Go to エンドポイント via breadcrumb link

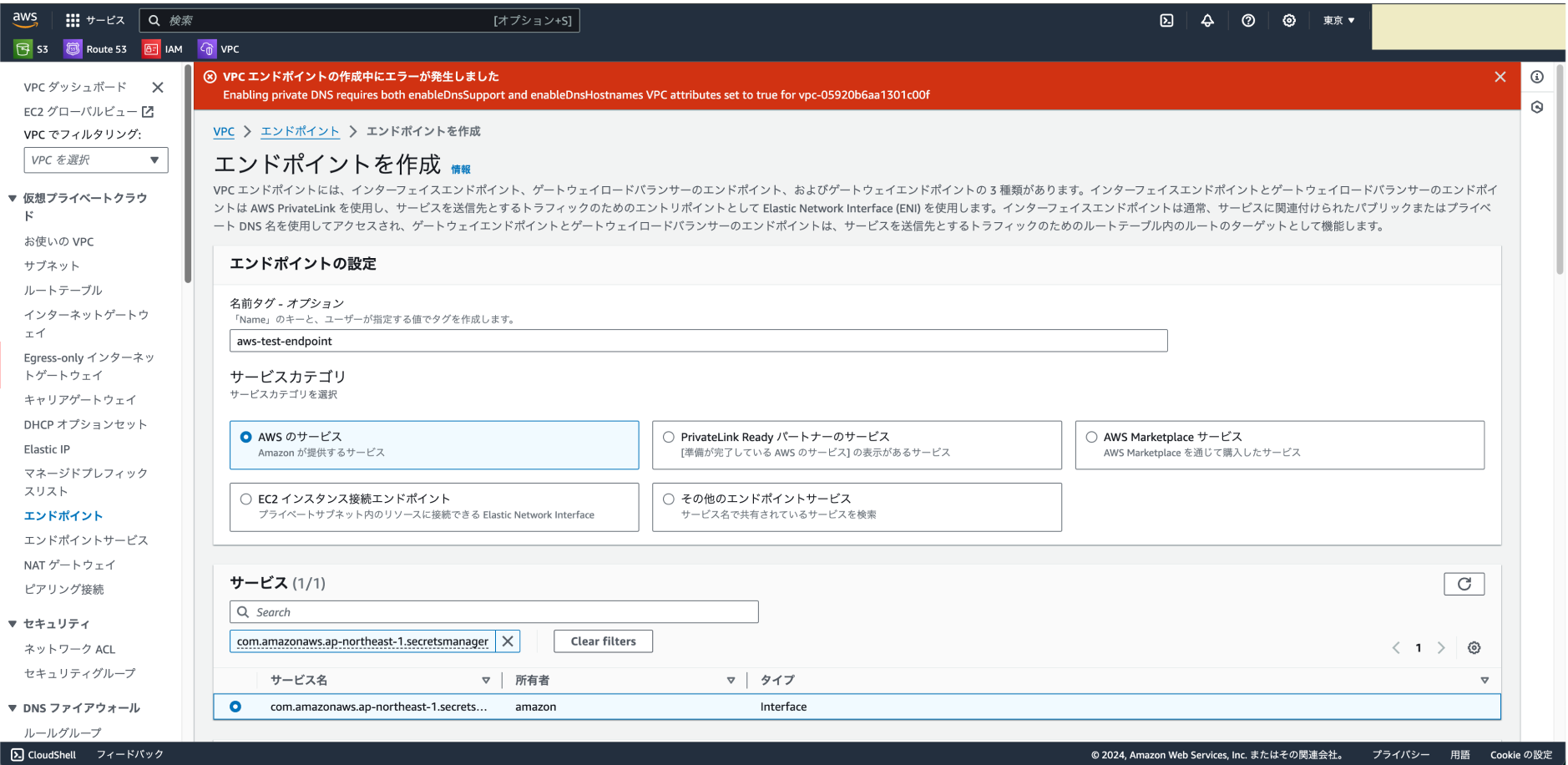click(x=300, y=131)
